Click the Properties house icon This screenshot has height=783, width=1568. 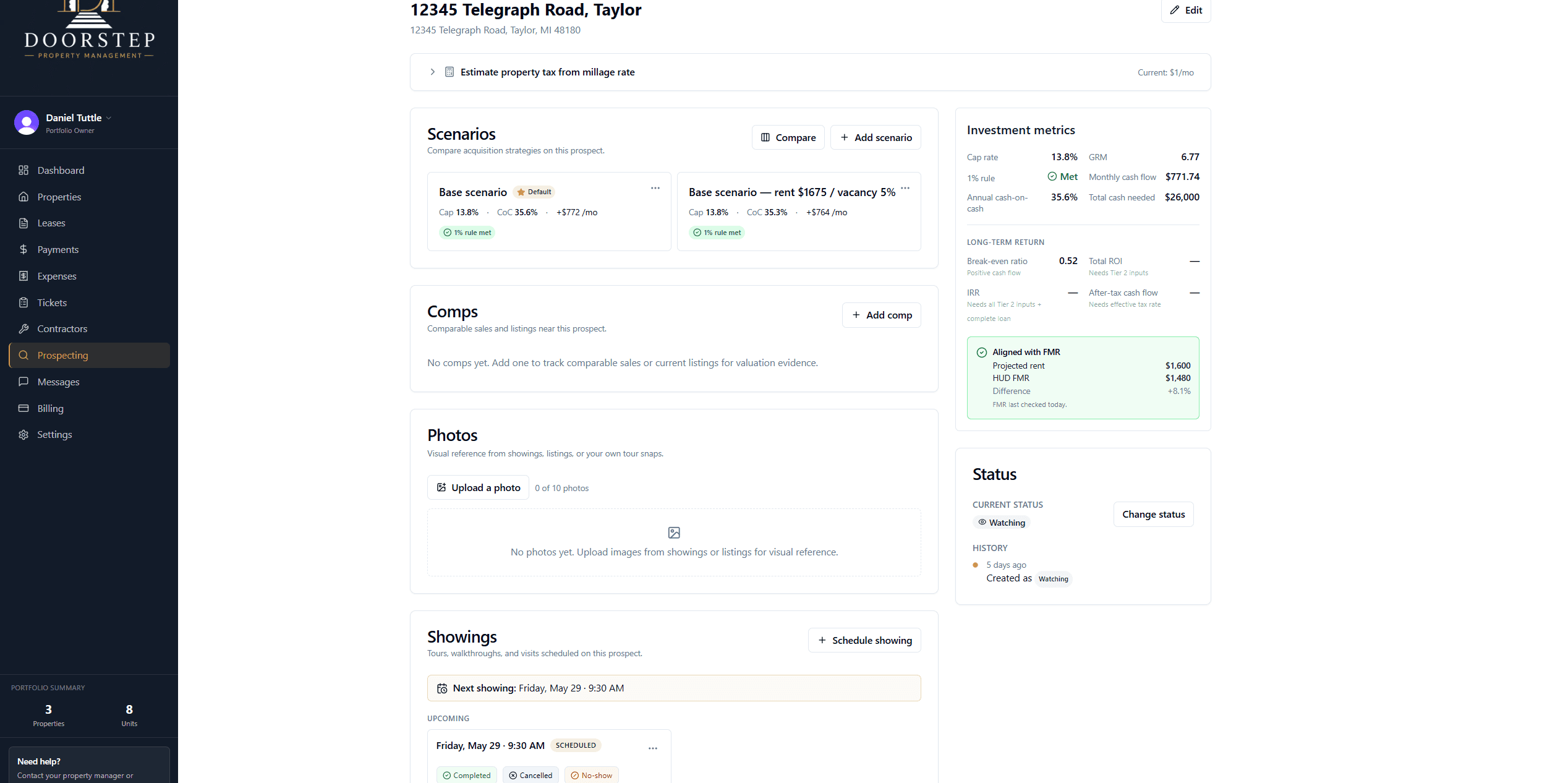click(x=23, y=197)
